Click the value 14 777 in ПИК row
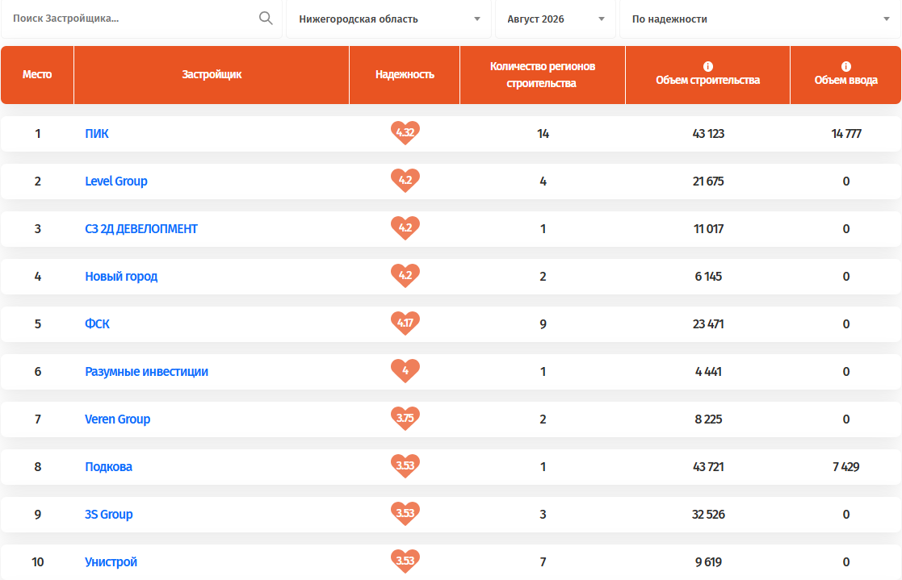 846,133
